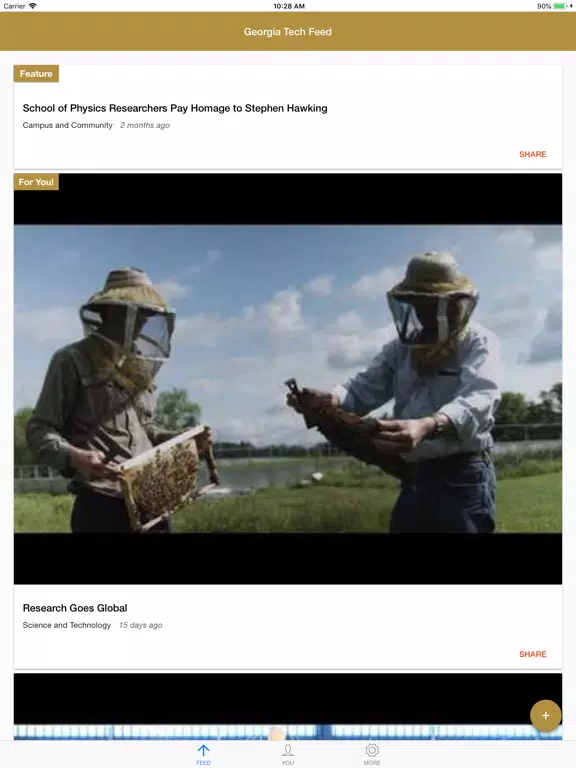Screen dimensions: 576x768
Task: Open the More settings tab
Action: click(x=372, y=754)
